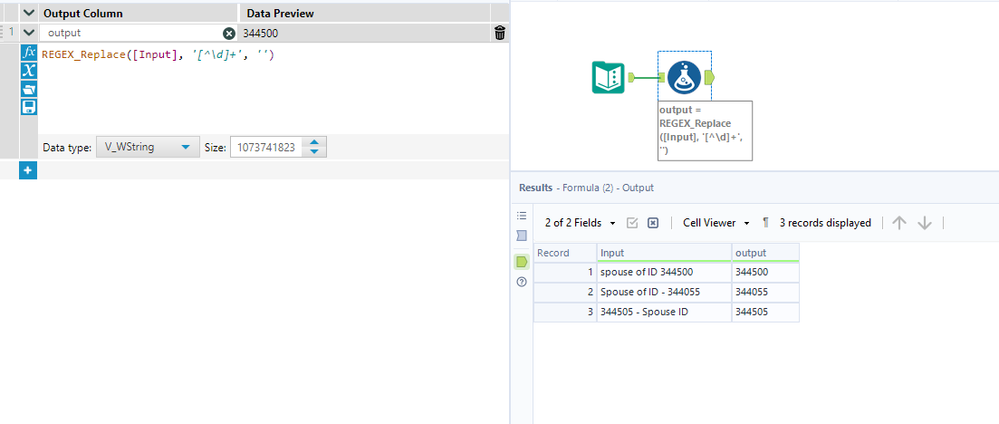Image resolution: width=999 pixels, height=424 pixels.
Task: Select output cell 344500 in results table
Action: pyautogui.click(x=765, y=272)
